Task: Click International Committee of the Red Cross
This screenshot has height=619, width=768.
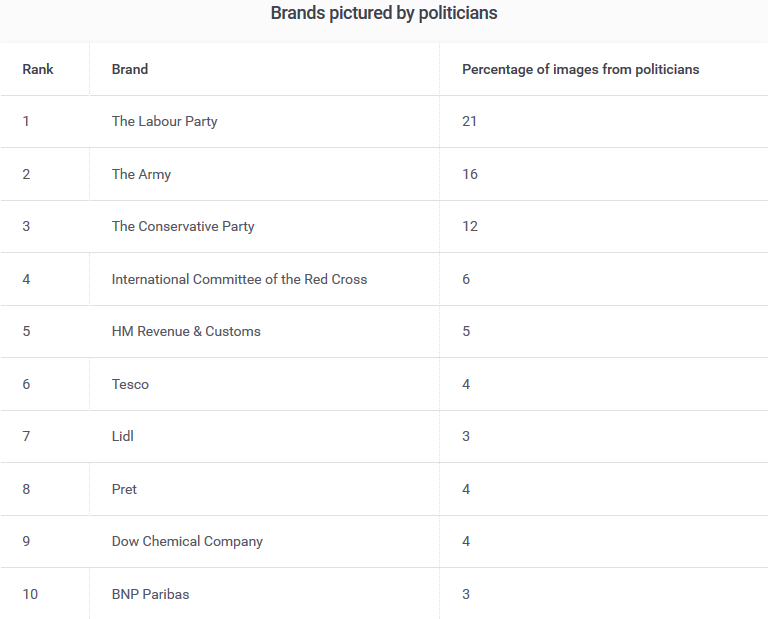Action: click(239, 279)
